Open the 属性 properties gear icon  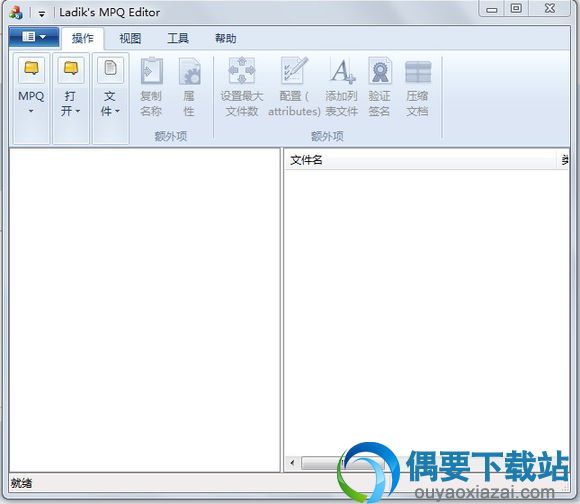click(189, 70)
